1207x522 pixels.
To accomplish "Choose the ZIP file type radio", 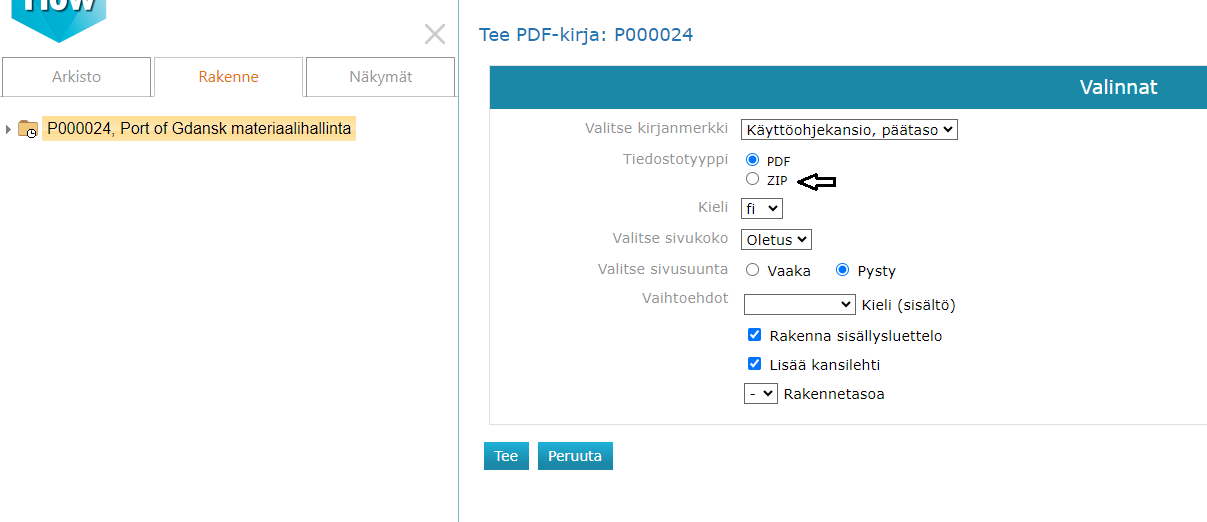I will click(x=753, y=179).
